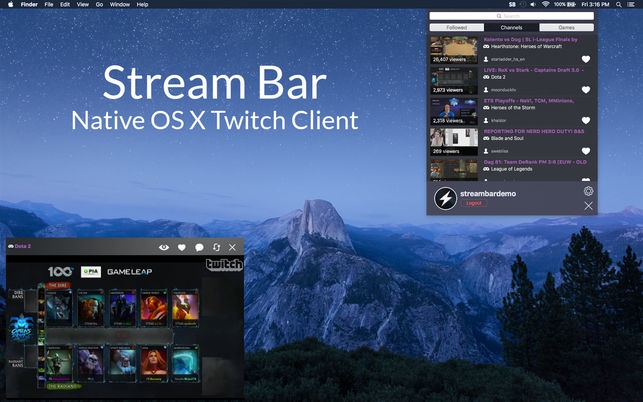Open Notification Center list icon
The width and height of the screenshot is (643, 402).
point(631,5)
